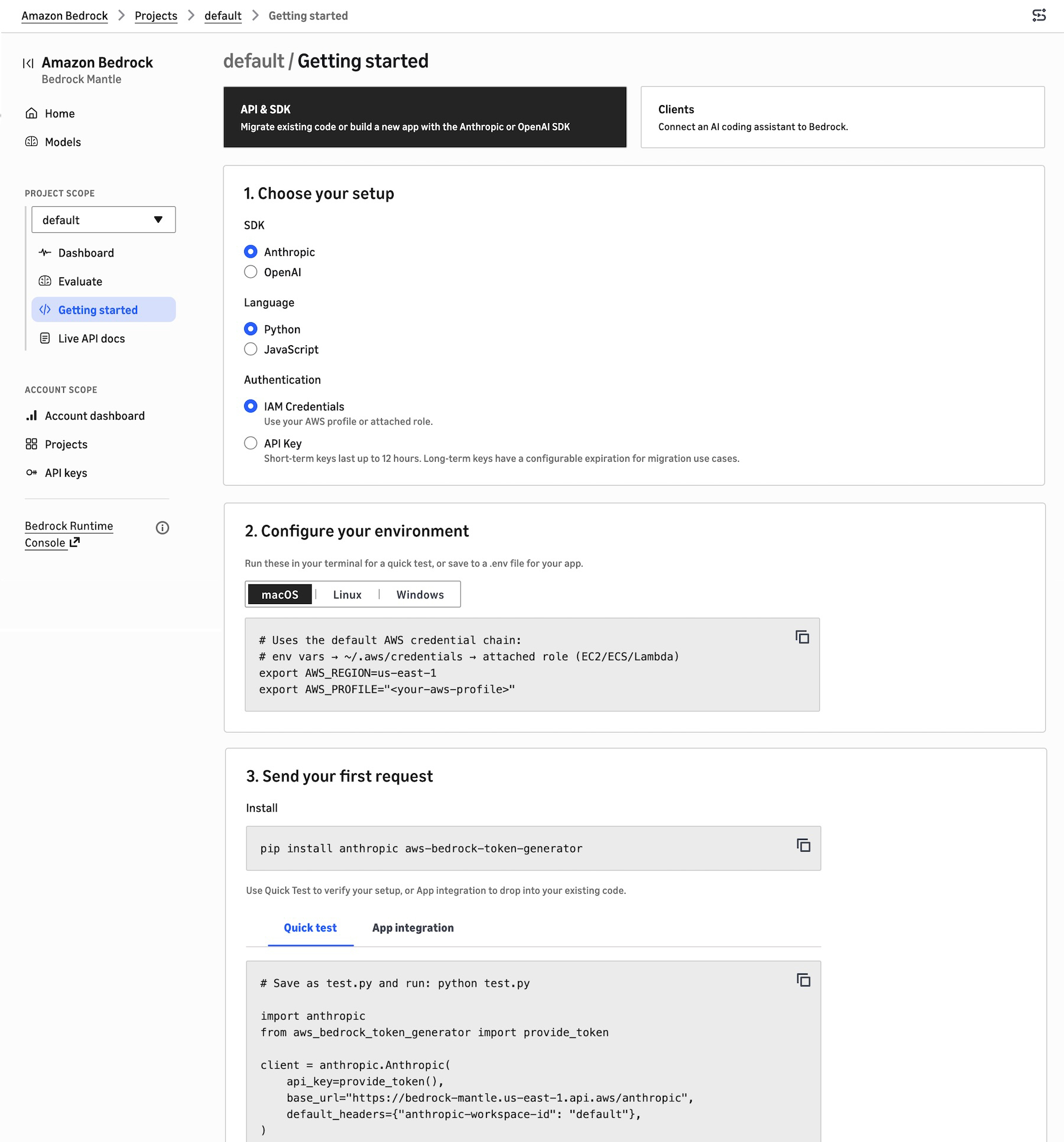Click the Models brain icon
This screenshot has width=1064, height=1142.
[x=31, y=142]
